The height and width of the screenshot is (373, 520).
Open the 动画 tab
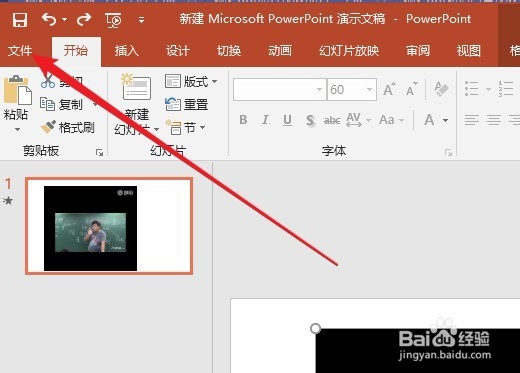pos(280,51)
